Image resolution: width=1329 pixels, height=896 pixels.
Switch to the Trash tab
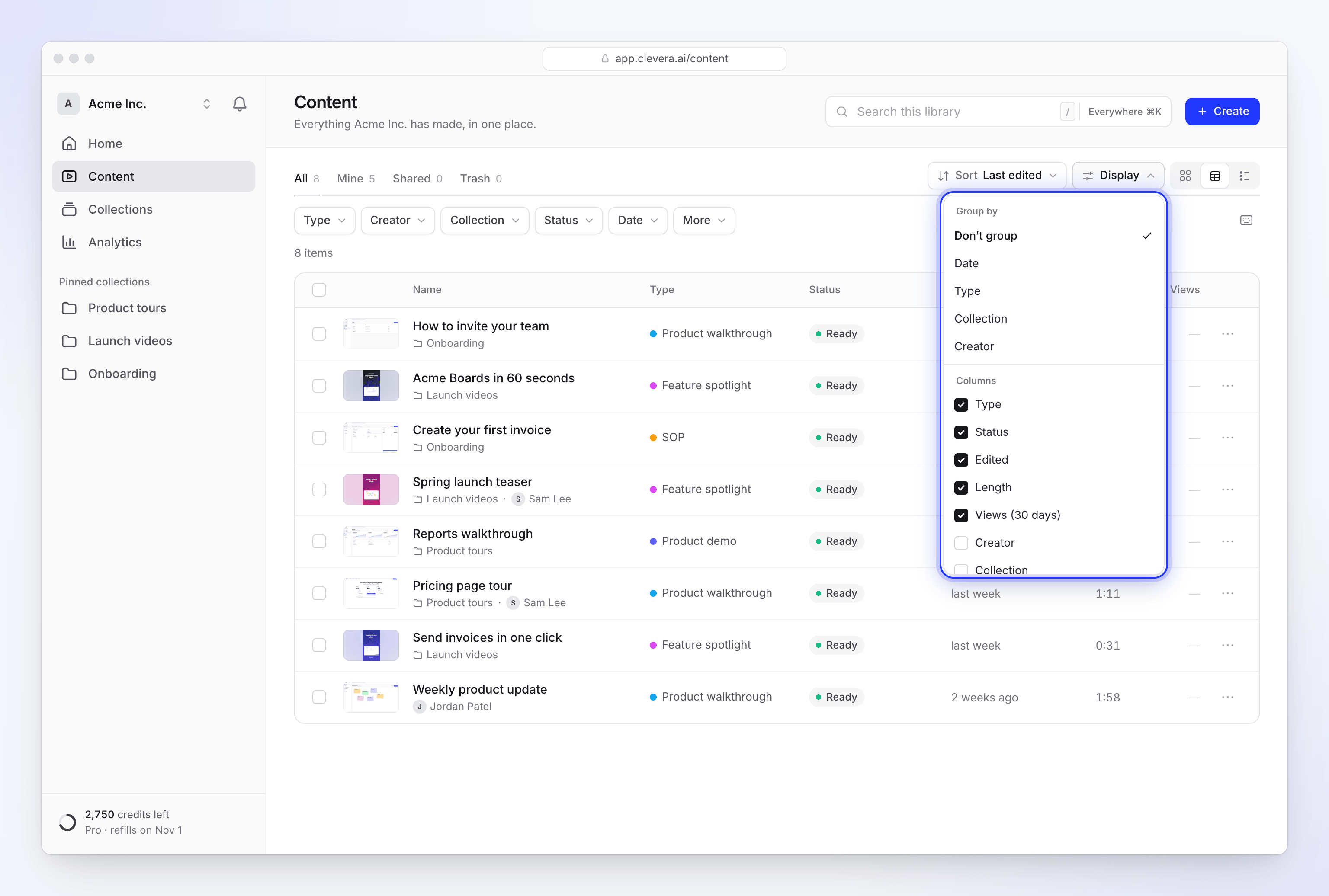tap(481, 179)
